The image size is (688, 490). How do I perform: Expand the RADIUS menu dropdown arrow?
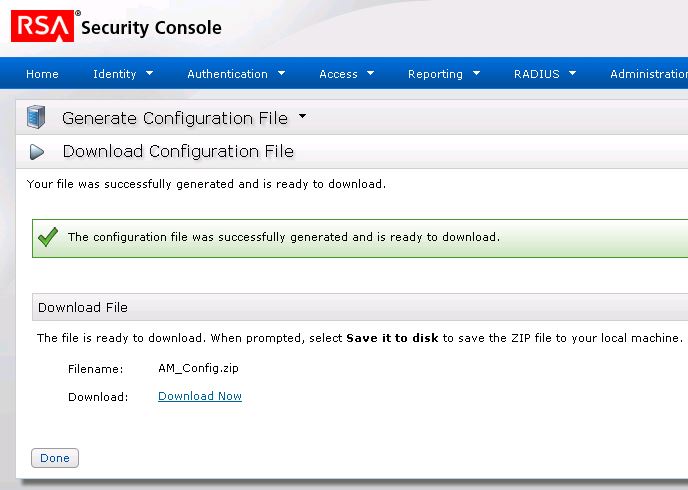click(x=572, y=73)
